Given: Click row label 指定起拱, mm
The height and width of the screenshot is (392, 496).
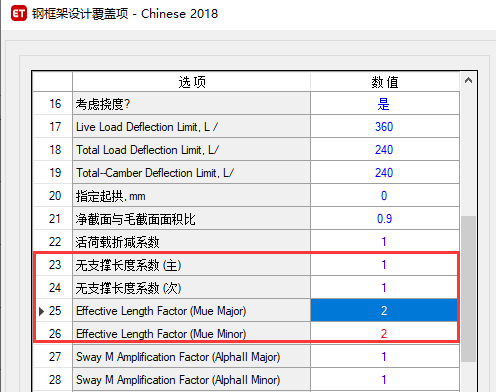Looking at the screenshot, I should coord(191,196).
